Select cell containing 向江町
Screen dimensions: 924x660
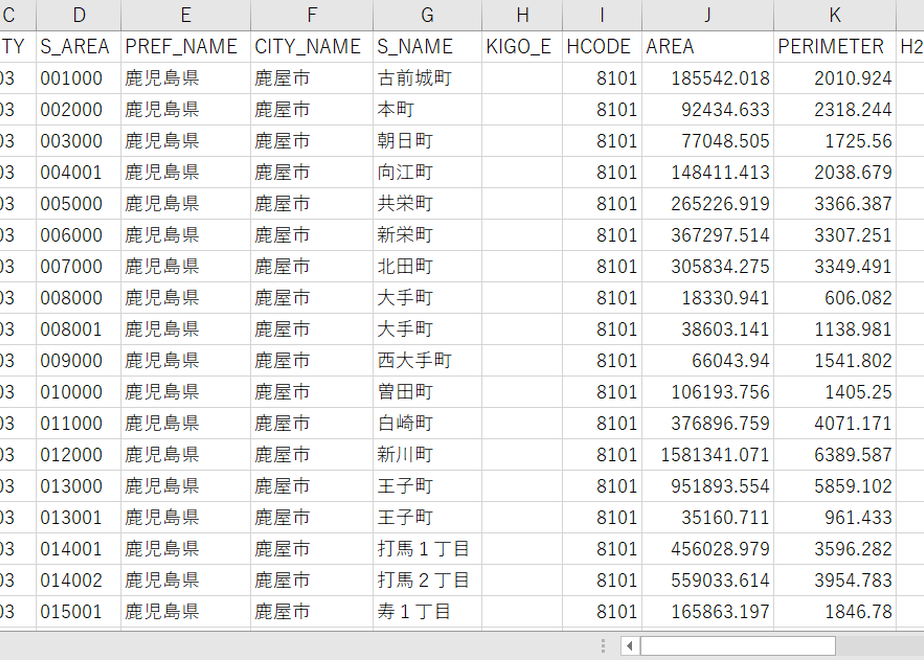[x=427, y=172]
